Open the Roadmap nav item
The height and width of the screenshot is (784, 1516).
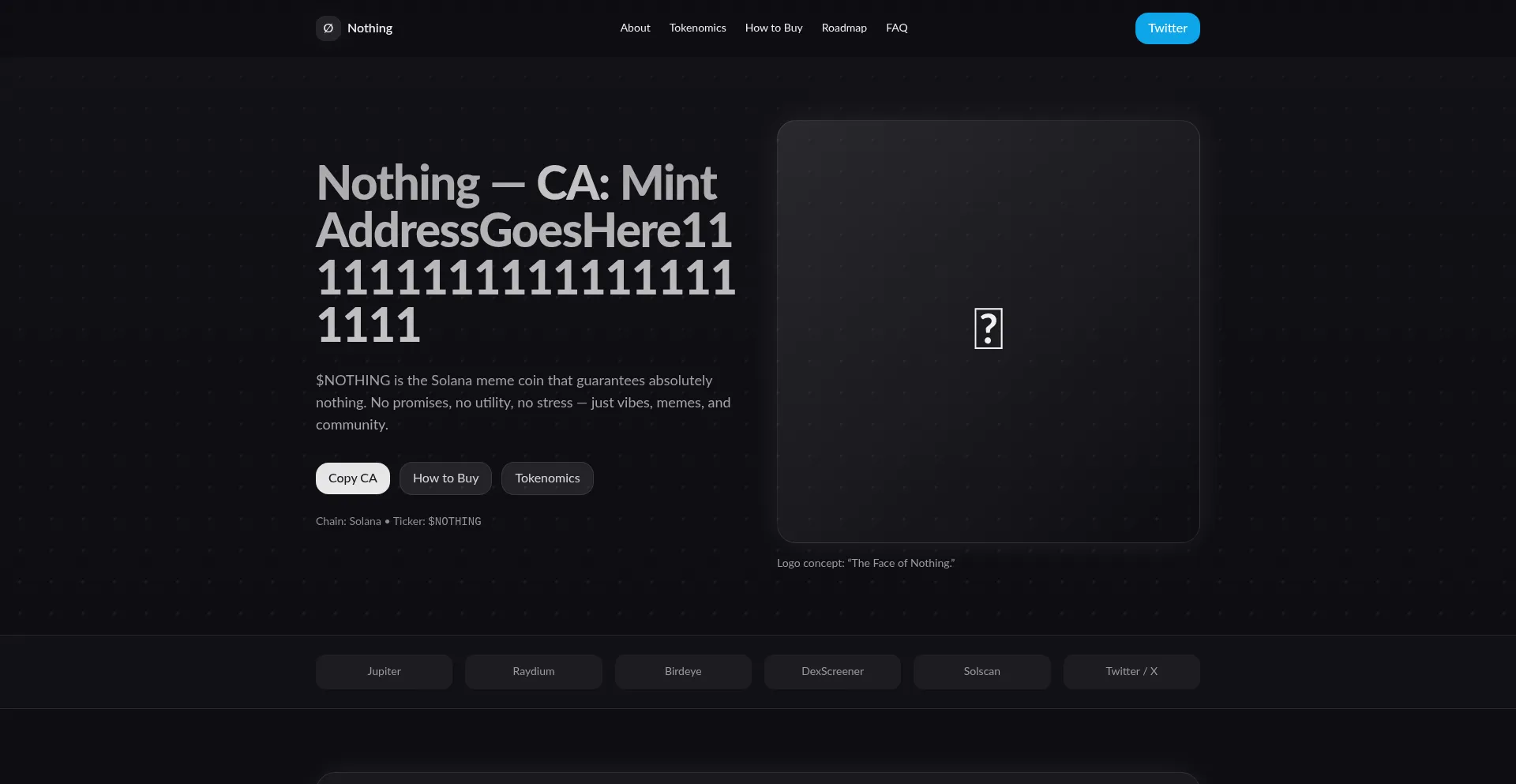point(844,28)
